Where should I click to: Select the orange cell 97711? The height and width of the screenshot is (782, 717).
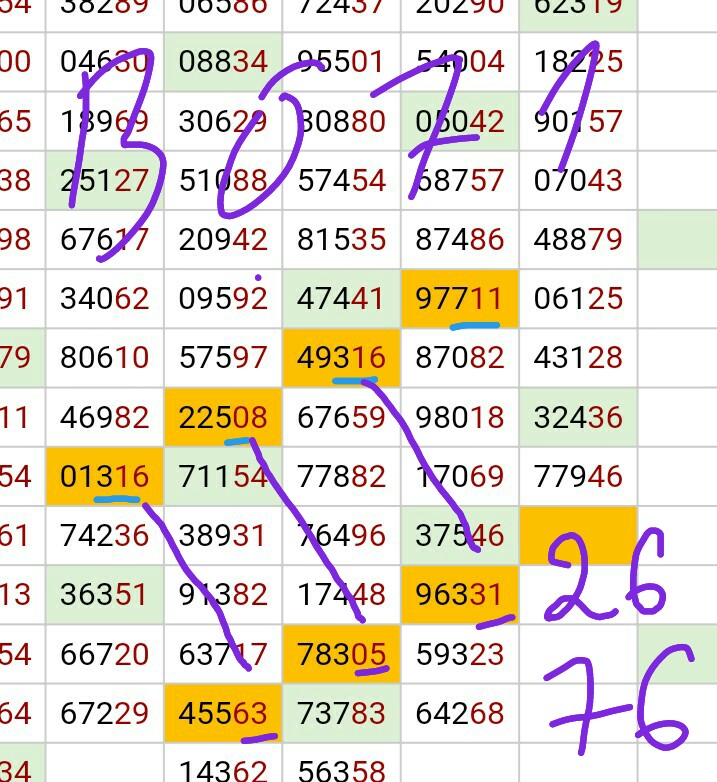(460, 299)
